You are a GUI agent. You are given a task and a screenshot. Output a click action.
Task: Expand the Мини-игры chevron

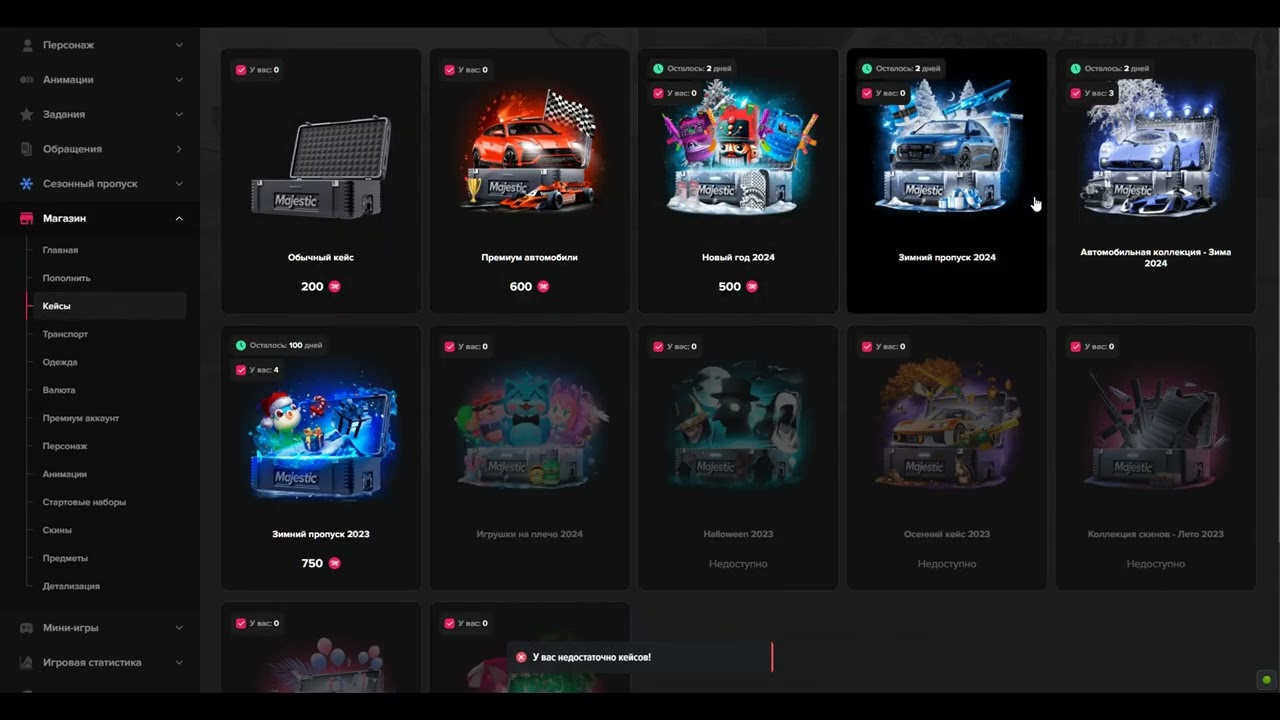(x=179, y=628)
